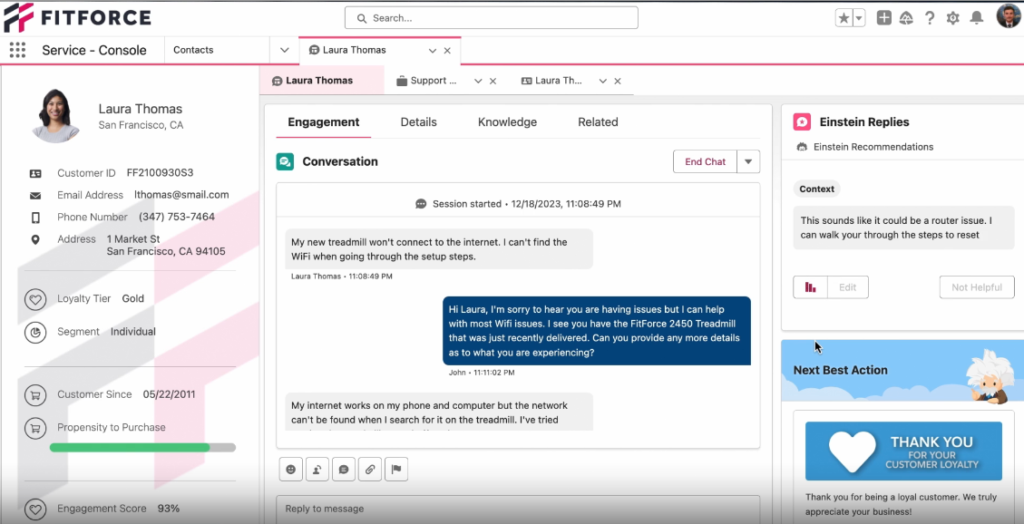Switch to the Knowledge tab
This screenshot has width=1024, height=524.
[507, 122]
